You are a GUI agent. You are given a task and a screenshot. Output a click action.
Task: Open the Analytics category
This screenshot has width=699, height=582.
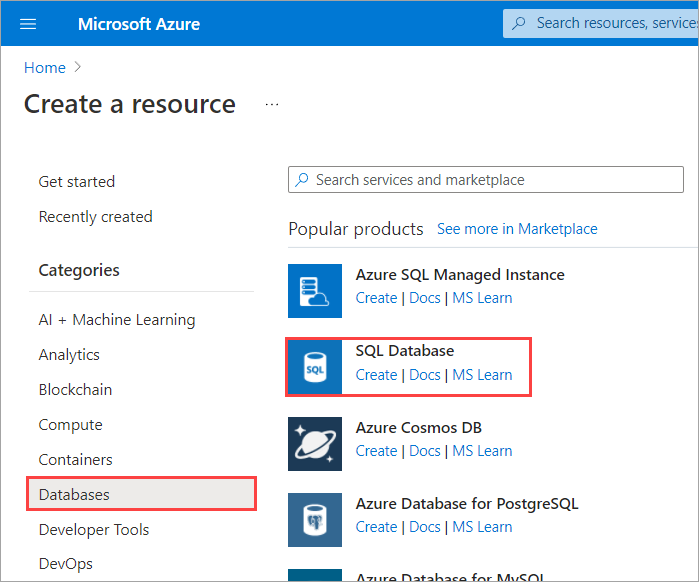pyautogui.click(x=69, y=355)
